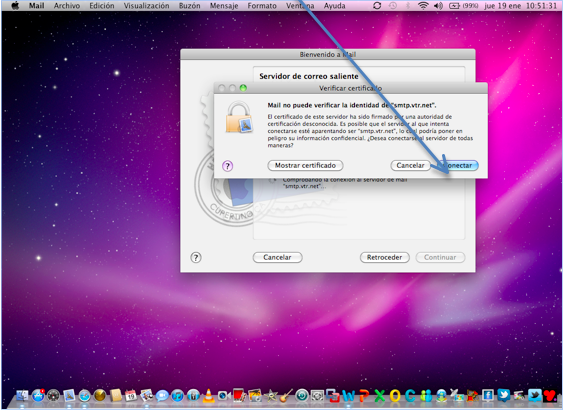Launch VMware Fusion from the Dock

(333, 396)
